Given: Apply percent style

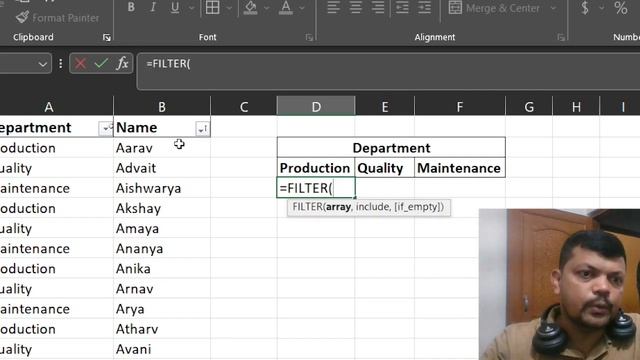Looking at the screenshot, I should tap(620, 8).
